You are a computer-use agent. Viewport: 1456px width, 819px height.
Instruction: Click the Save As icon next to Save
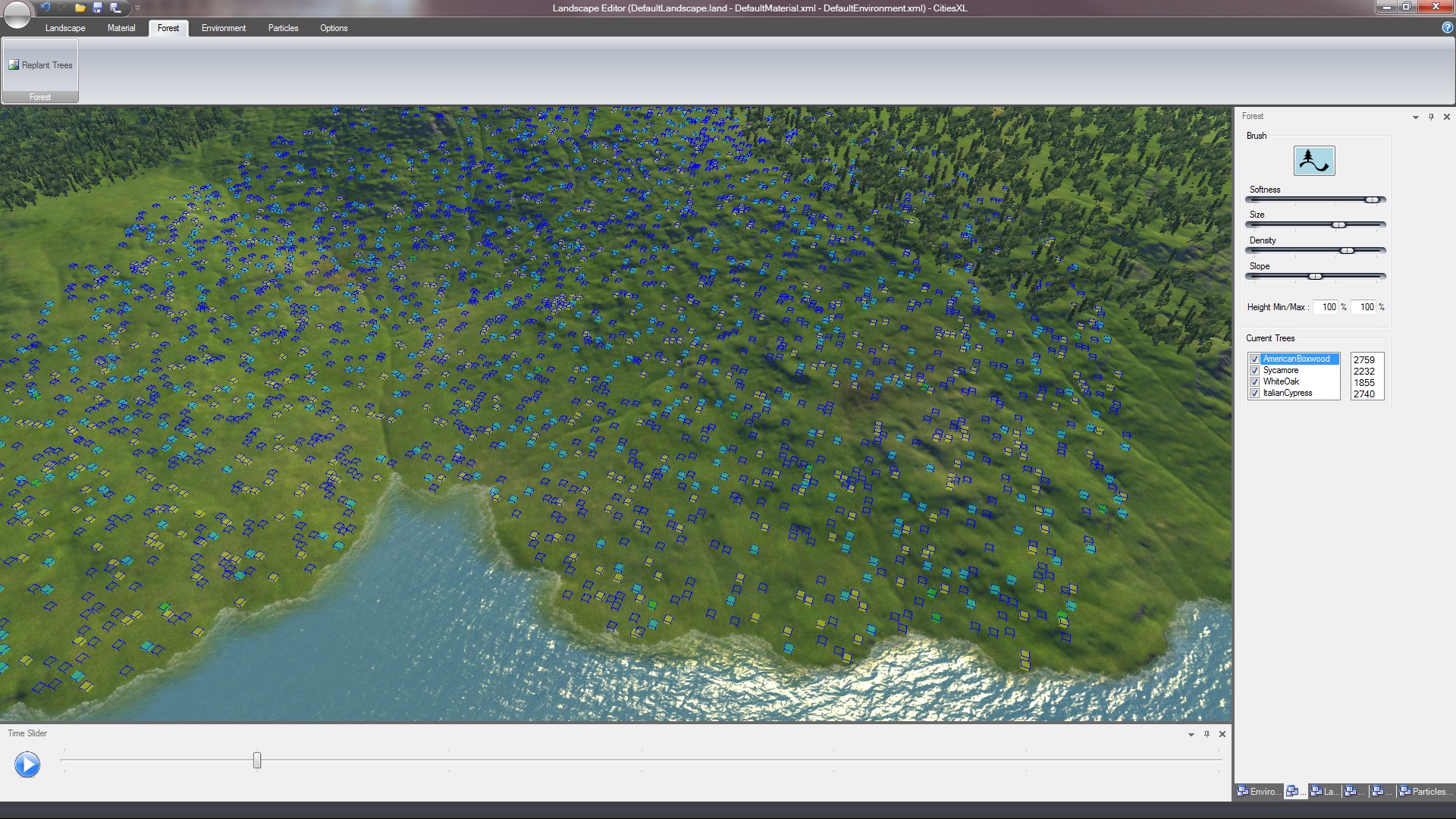(114, 8)
